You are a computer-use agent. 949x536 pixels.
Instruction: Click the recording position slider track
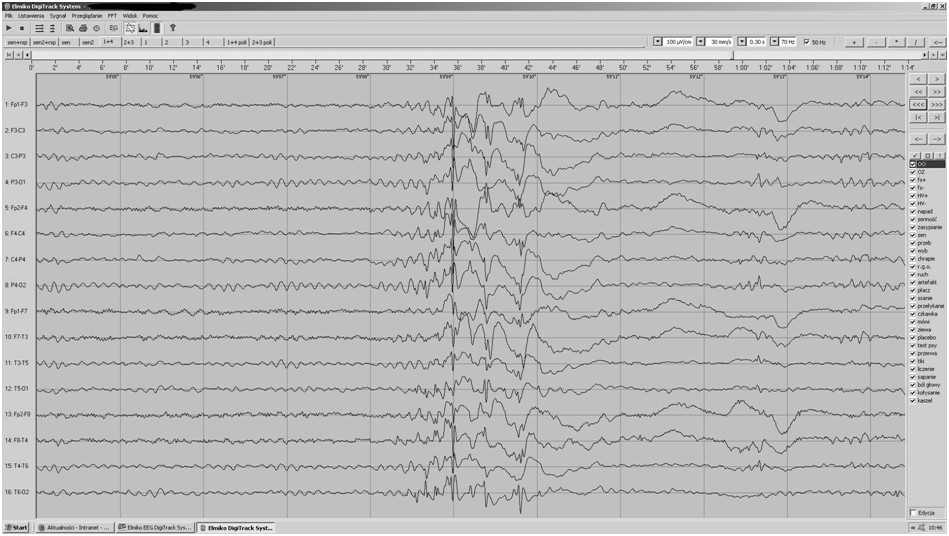tap(478, 55)
